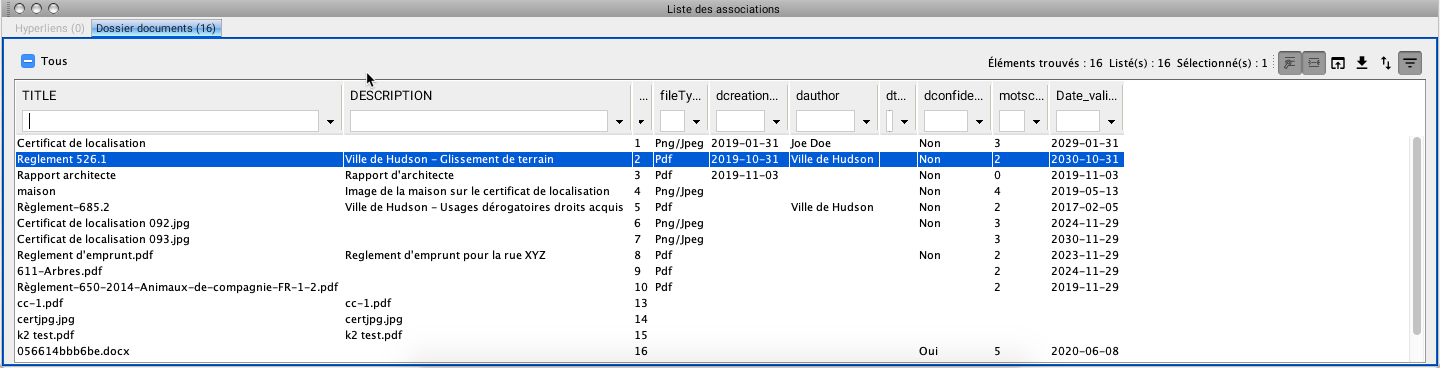Click the dauthor filter input field

825,121
